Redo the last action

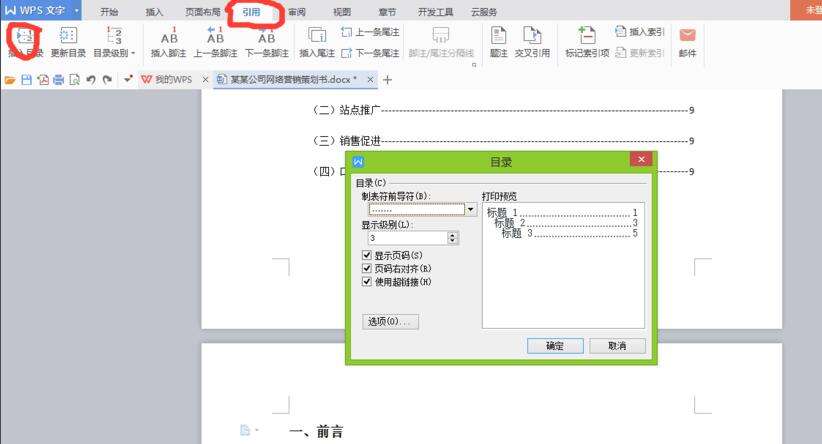click(x=107, y=80)
